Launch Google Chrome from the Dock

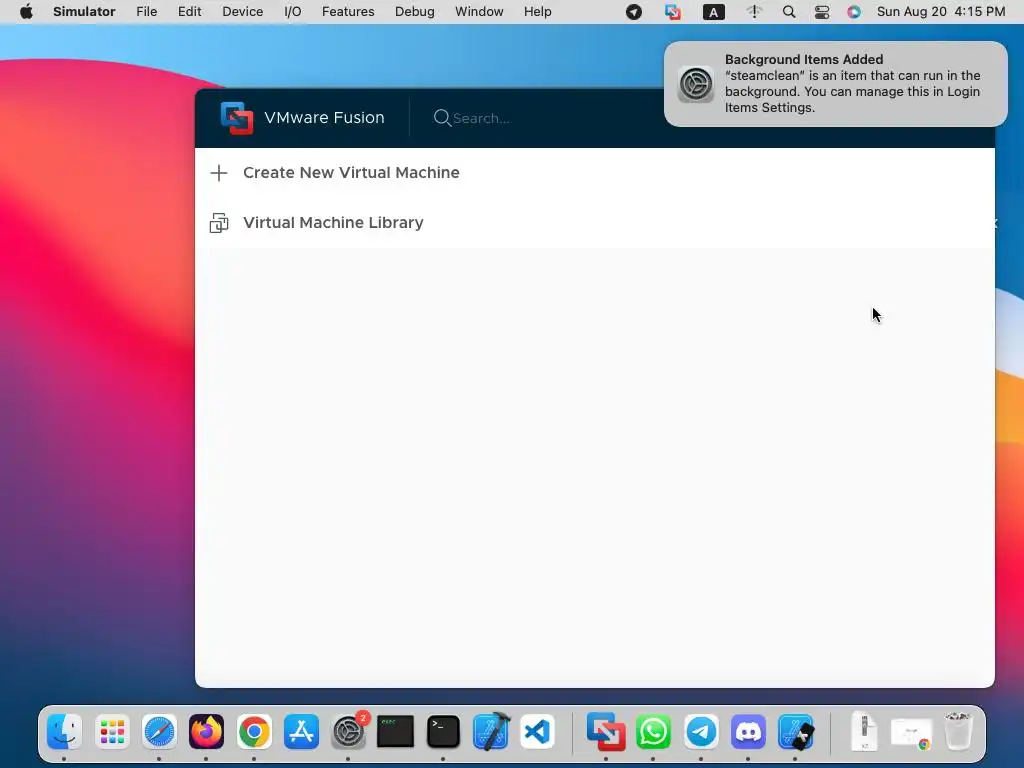pos(254,731)
